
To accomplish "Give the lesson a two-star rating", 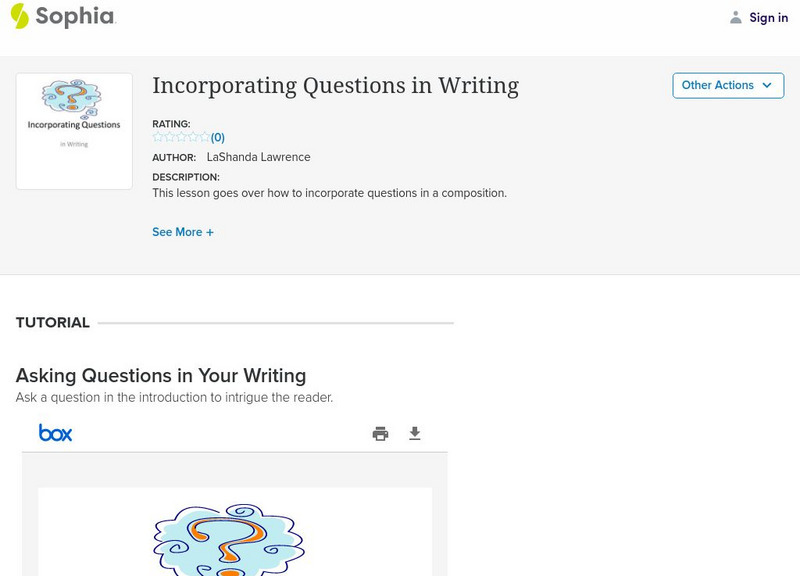I will pyautogui.click(x=169, y=137).
